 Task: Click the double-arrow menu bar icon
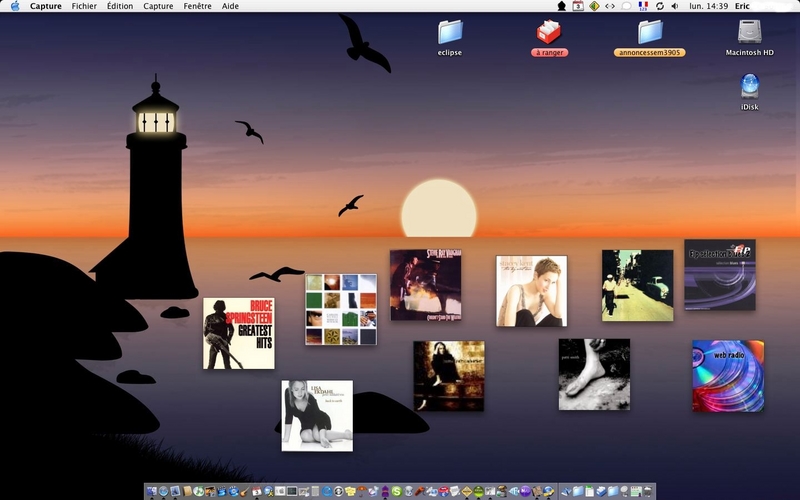(x=610, y=6)
